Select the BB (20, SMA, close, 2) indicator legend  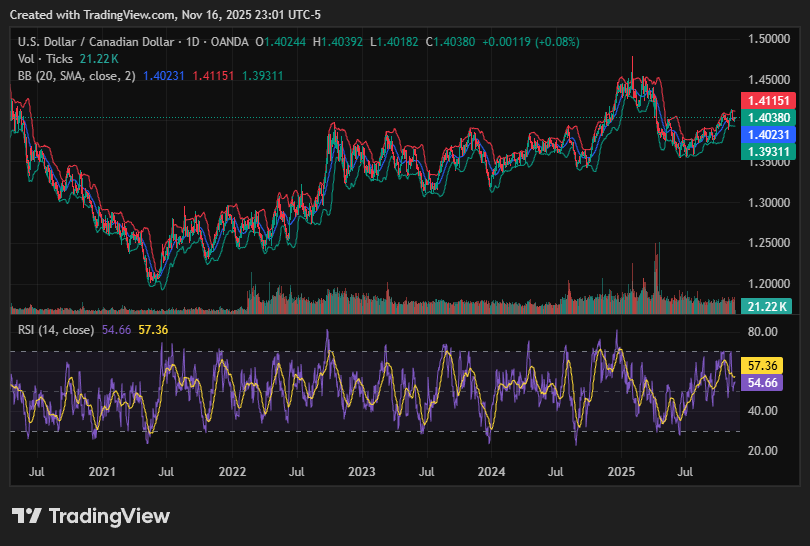[77, 76]
